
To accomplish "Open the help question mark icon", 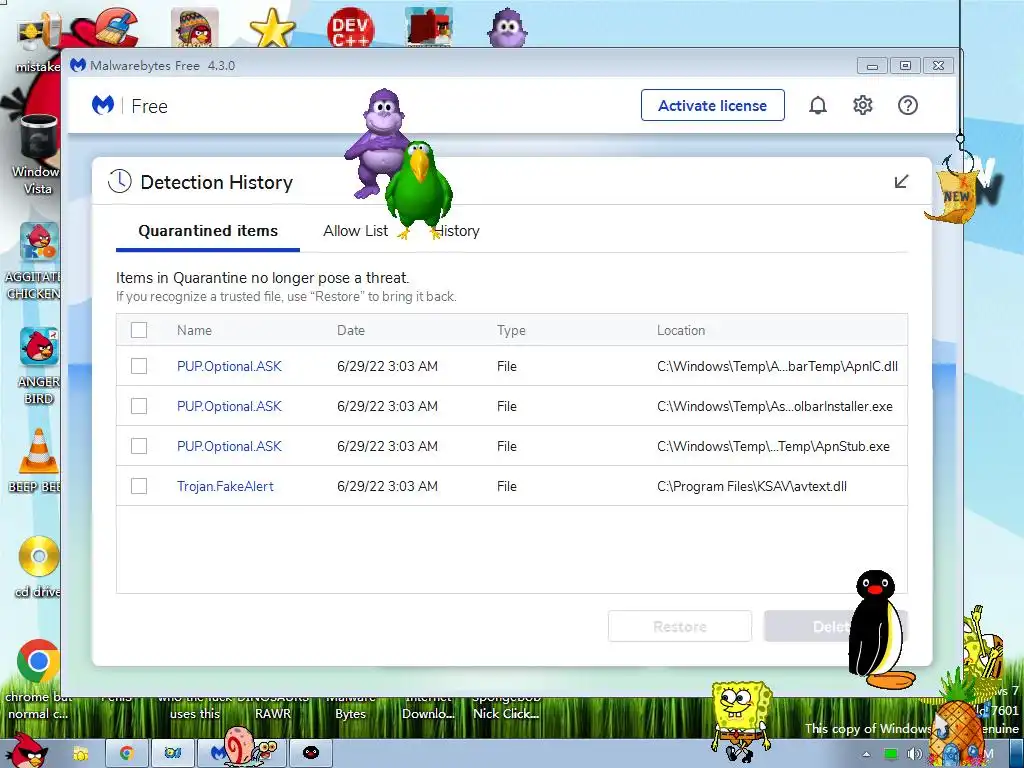I will (908, 105).
